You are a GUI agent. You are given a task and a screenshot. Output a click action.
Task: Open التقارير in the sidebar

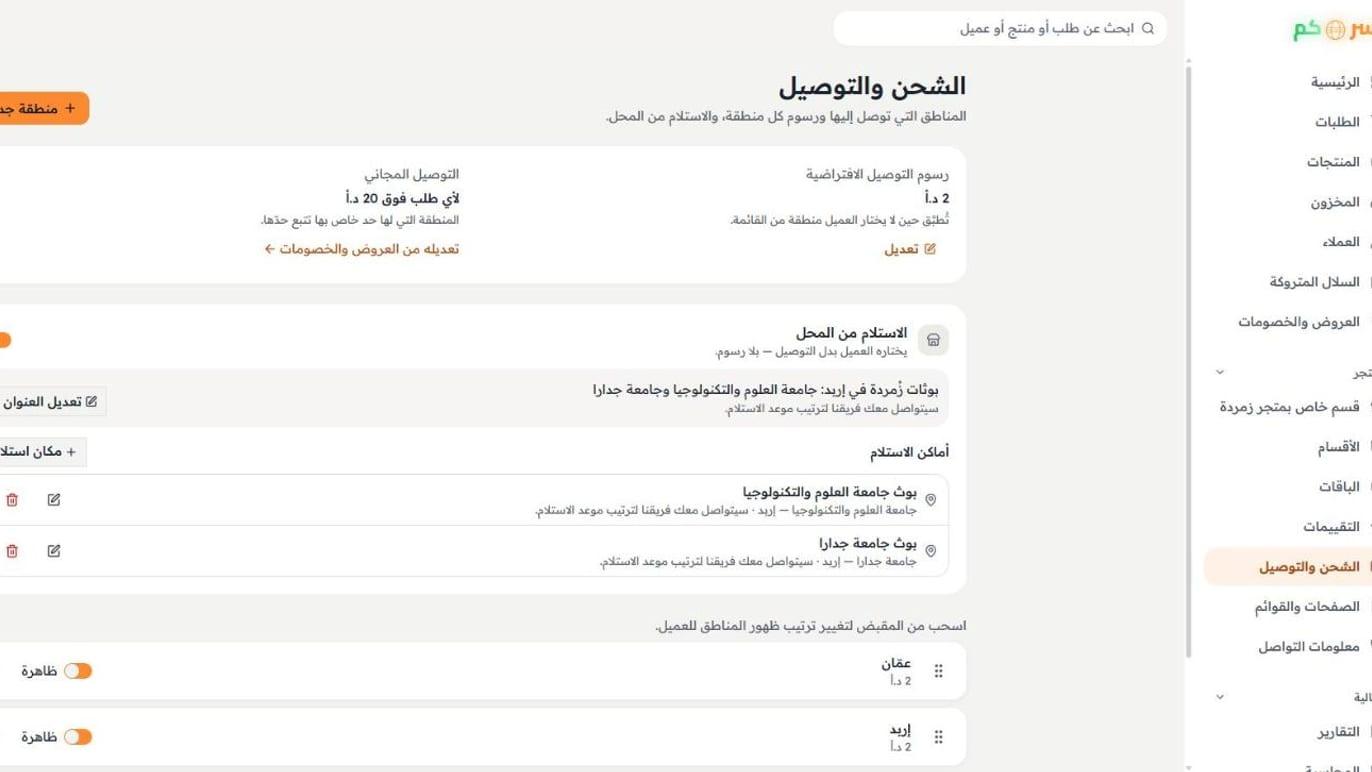tap(1288, 732)
